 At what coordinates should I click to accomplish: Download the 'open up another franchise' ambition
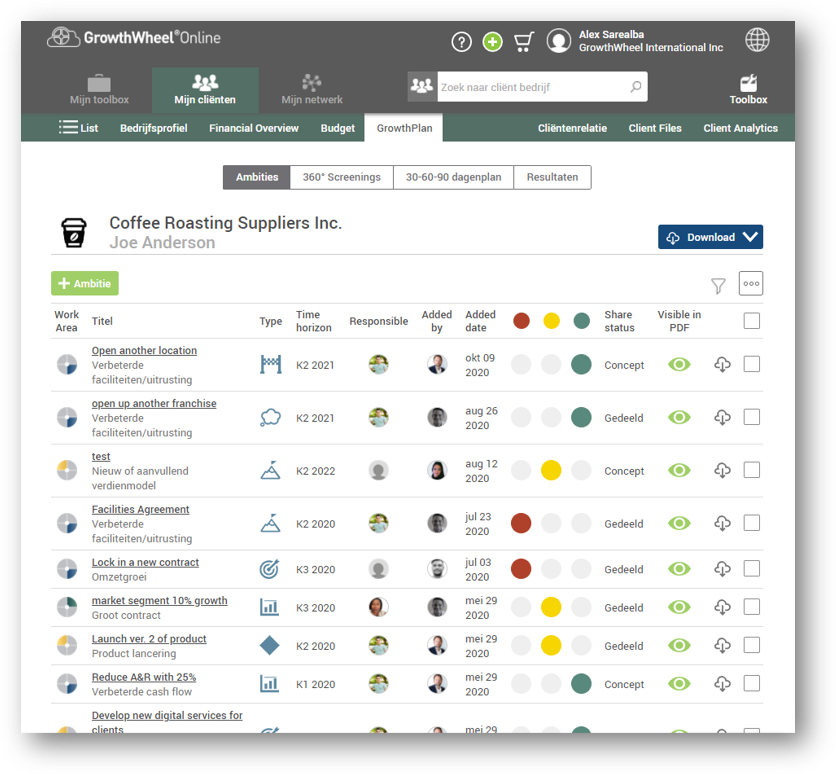click(722, 417)
